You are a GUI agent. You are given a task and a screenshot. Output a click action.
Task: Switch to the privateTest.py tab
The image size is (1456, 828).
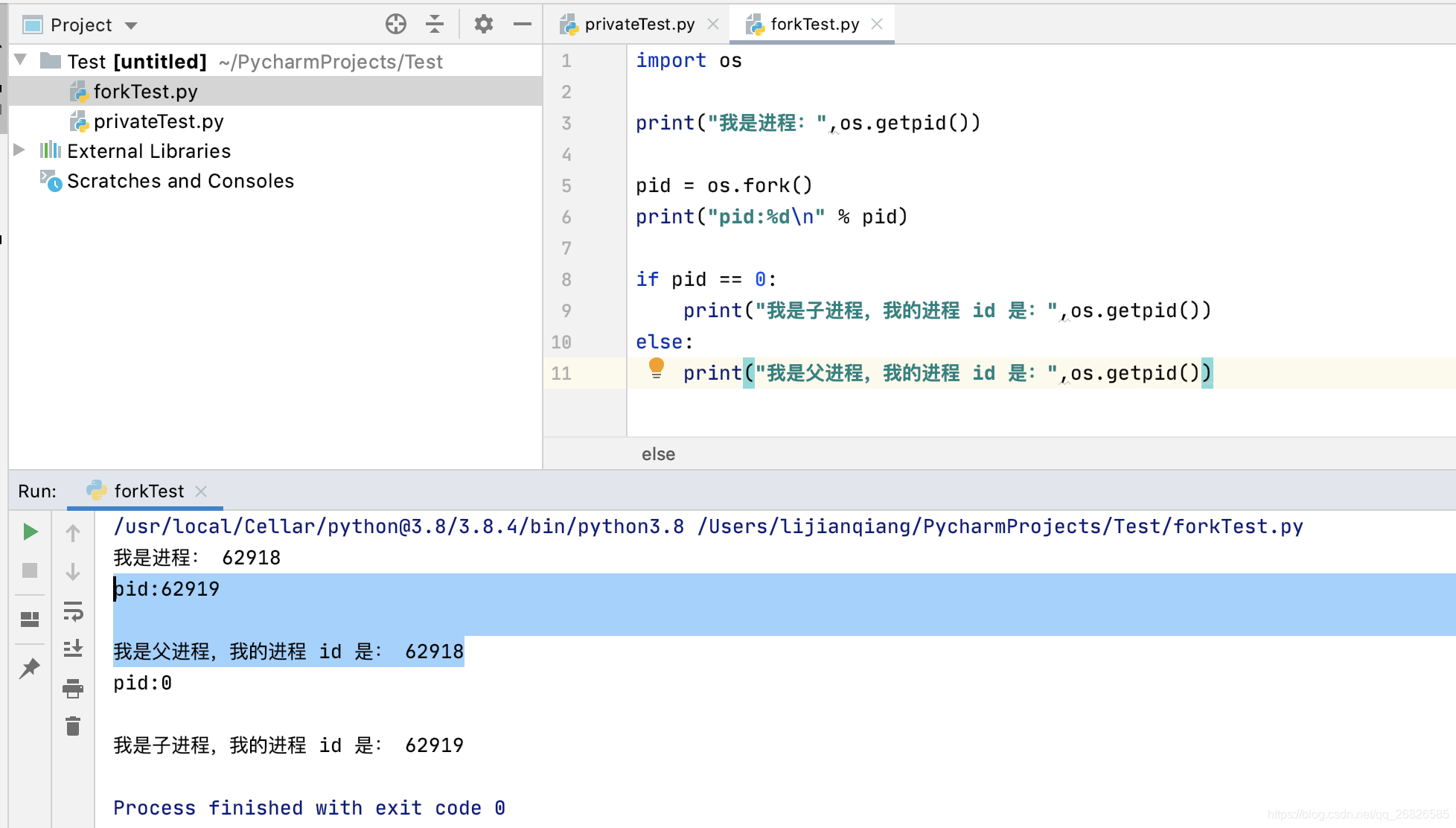coord(642,23)
